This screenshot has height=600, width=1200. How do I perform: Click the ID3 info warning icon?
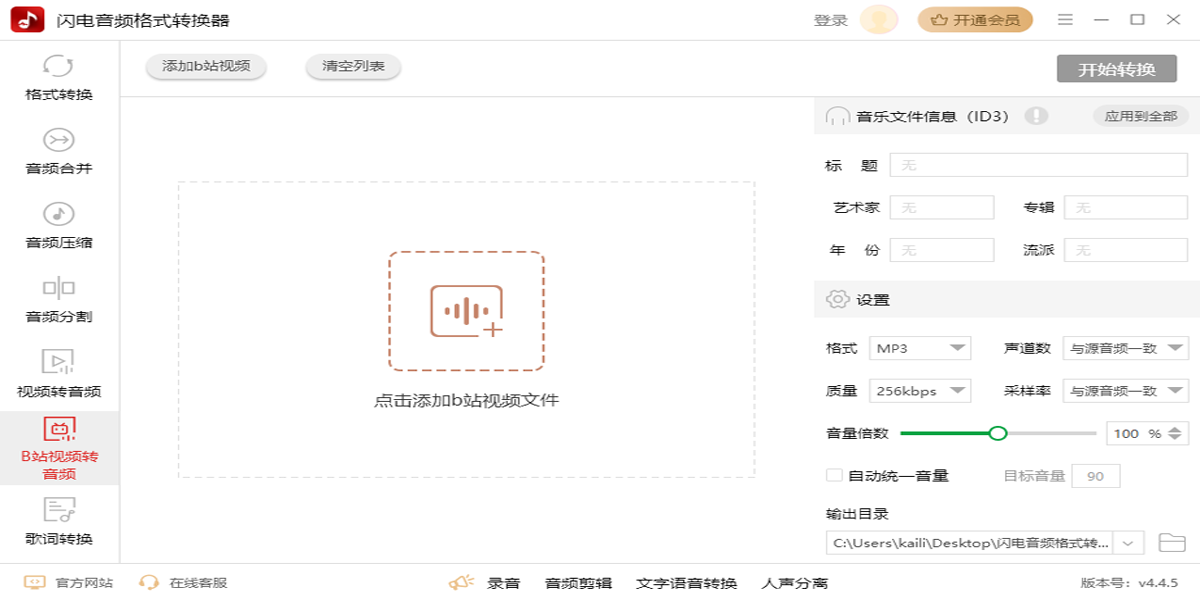click(x=1036, y=116)
